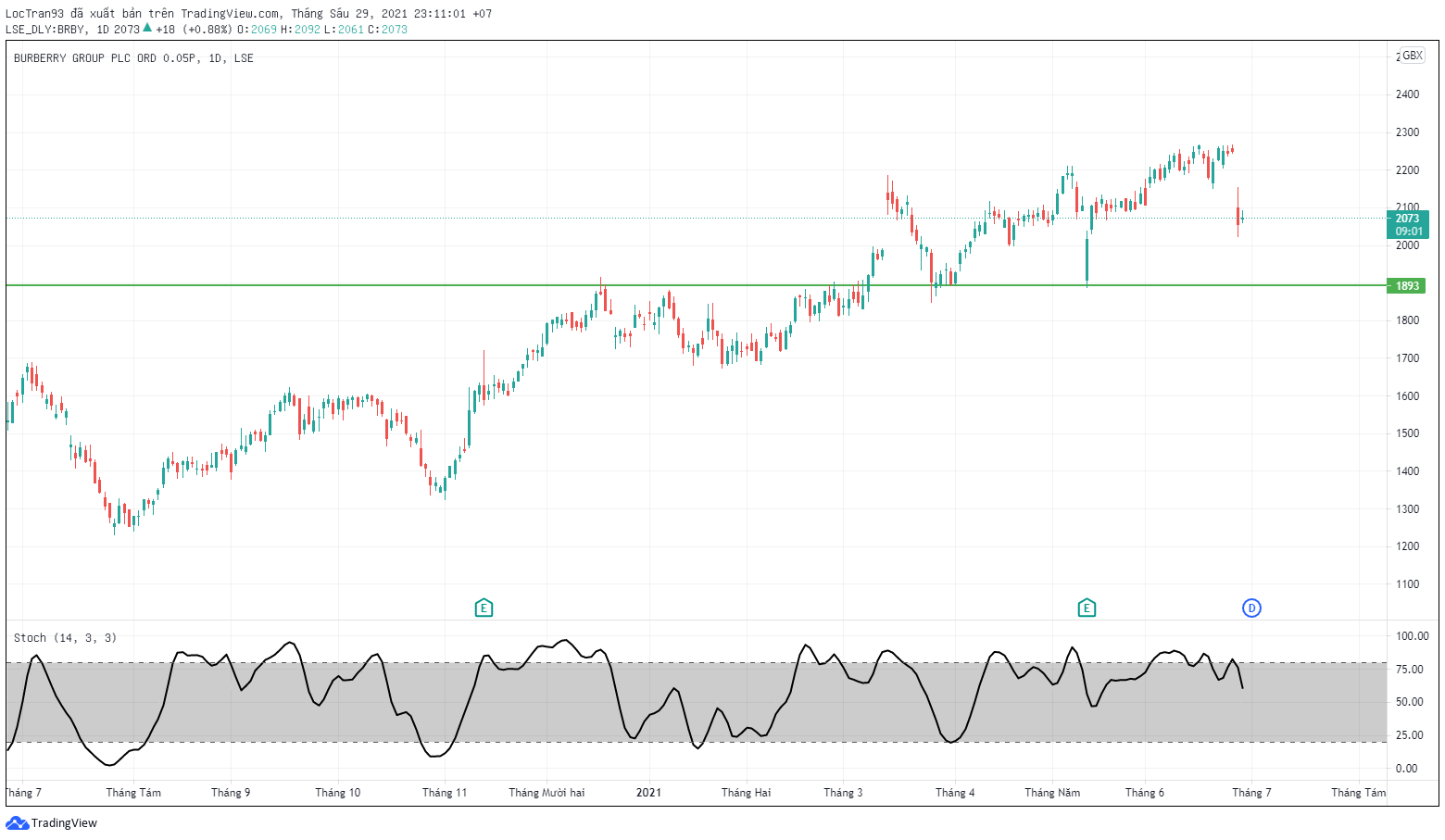Click the 2400 price scale value

pyautogui.click(x=1407, y=94)
